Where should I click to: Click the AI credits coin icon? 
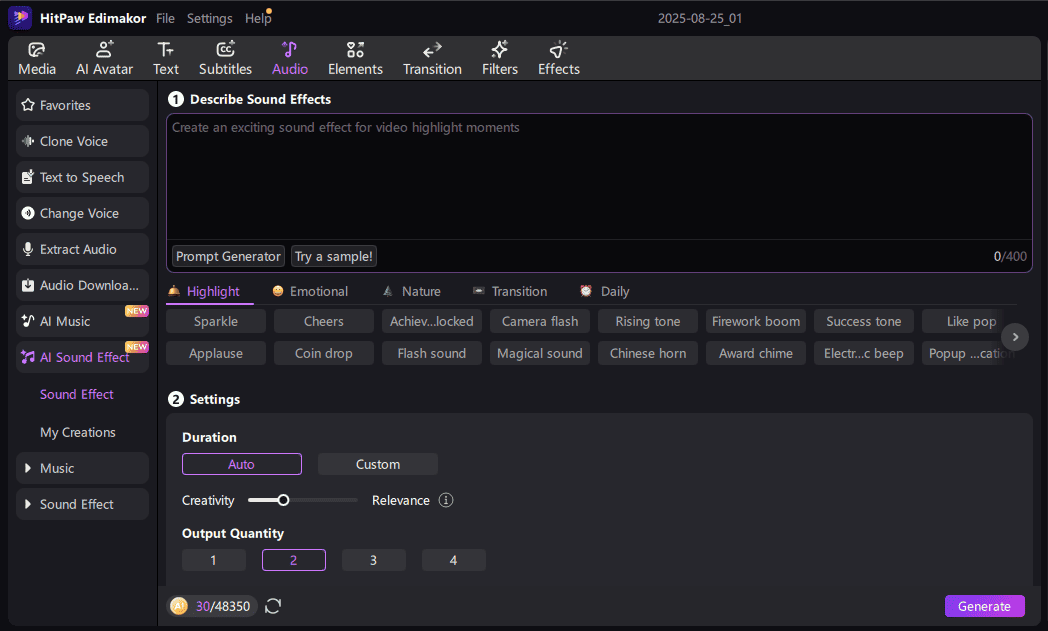178,606
